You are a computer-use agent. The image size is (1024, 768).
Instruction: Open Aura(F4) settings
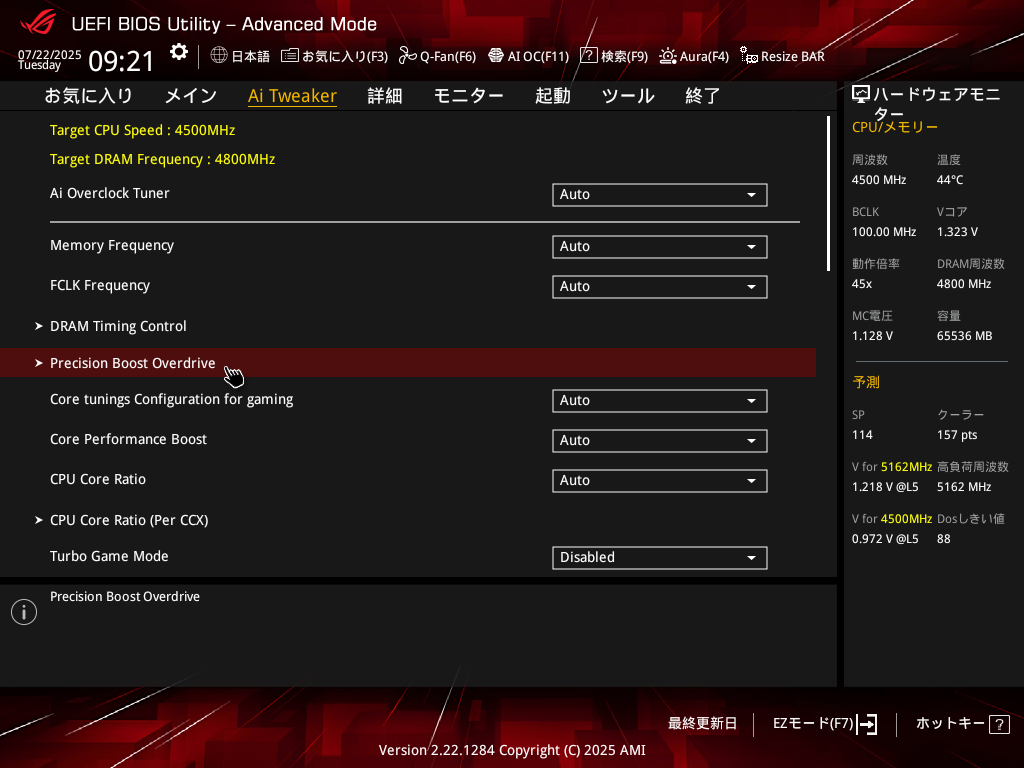694,56
